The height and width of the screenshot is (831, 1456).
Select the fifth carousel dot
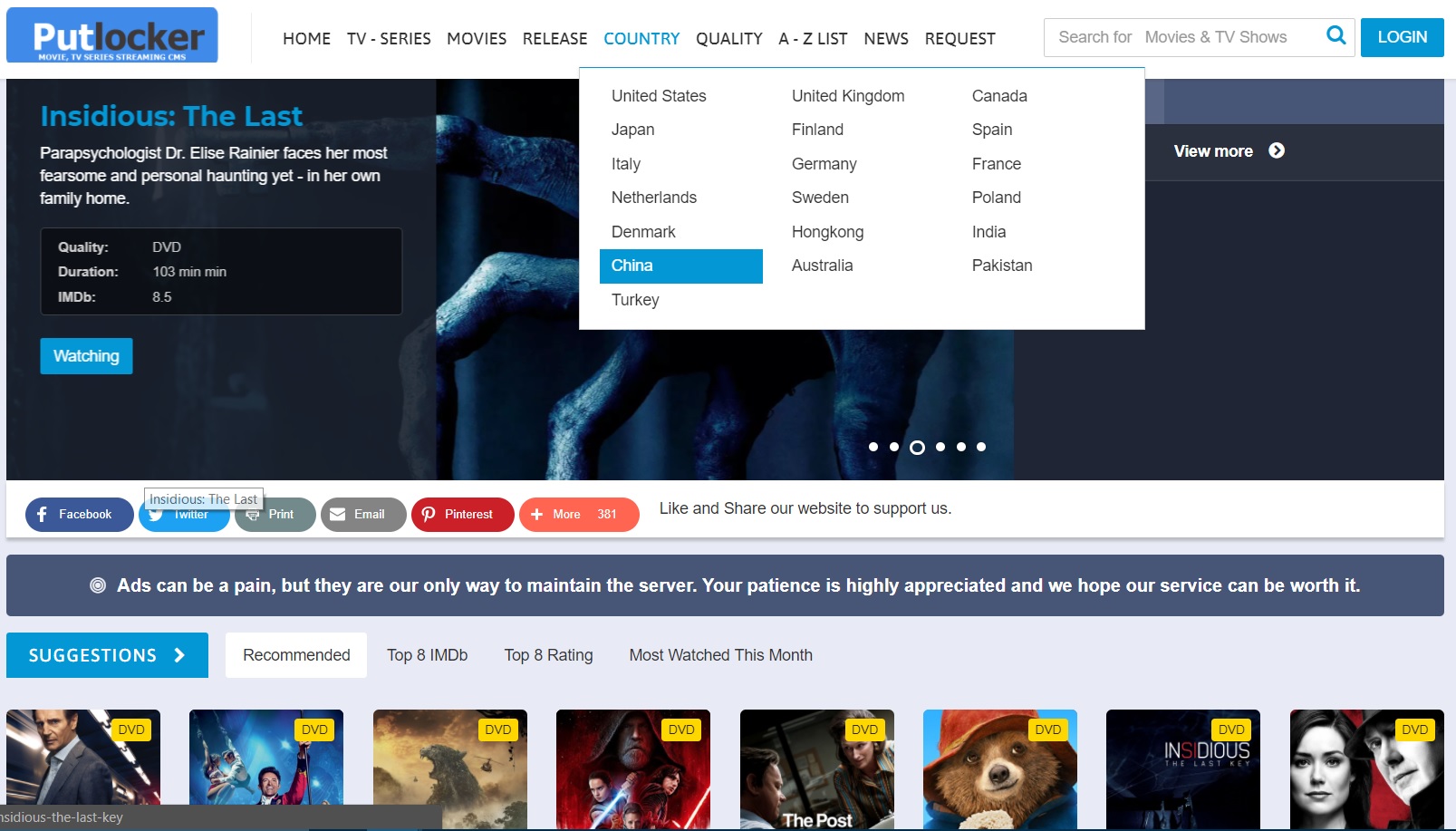(961, 447)
